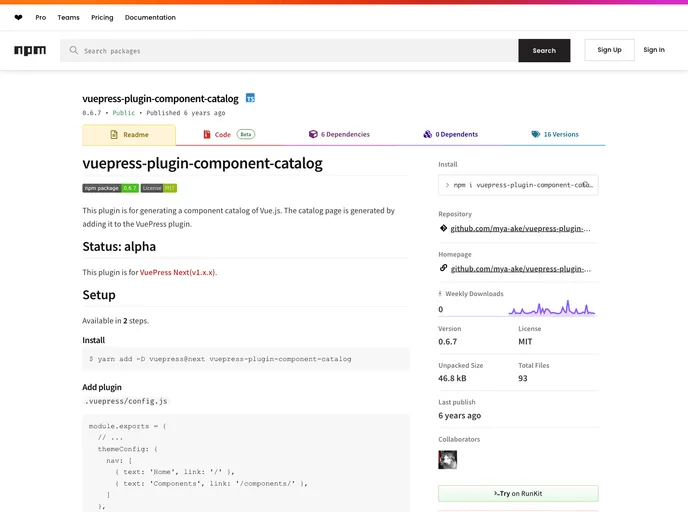Click the Dependencies cube icon
The image size is (688, 512).
(x=313, y=134)
